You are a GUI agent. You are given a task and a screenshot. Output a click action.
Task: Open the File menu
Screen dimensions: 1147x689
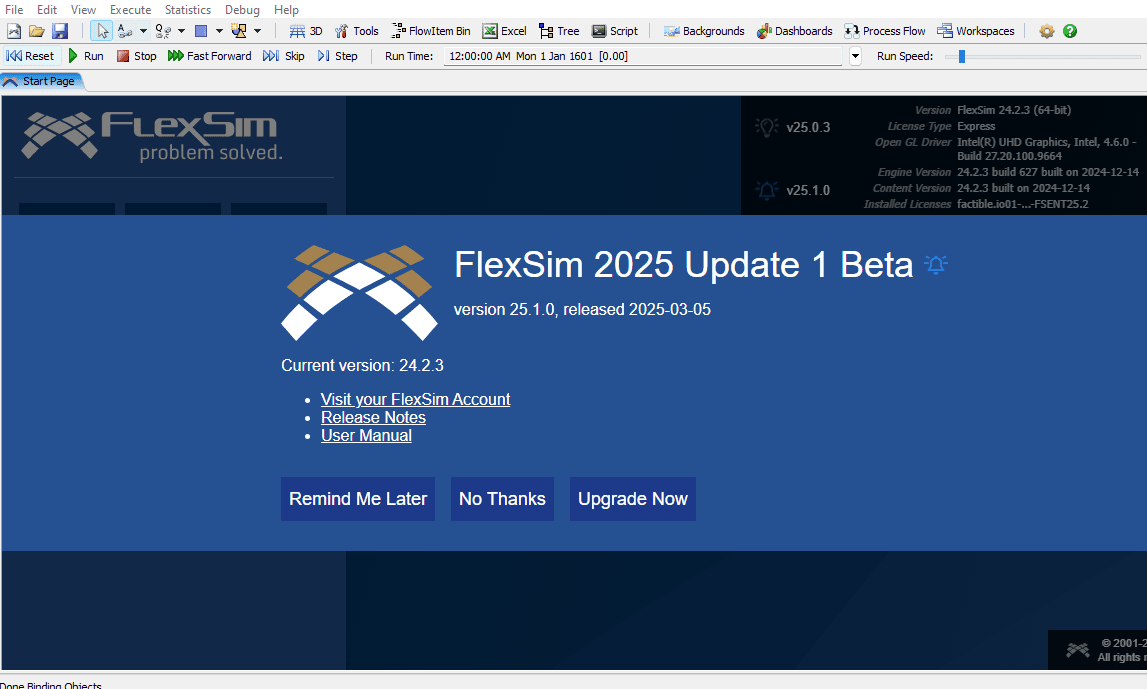[14, 10]
